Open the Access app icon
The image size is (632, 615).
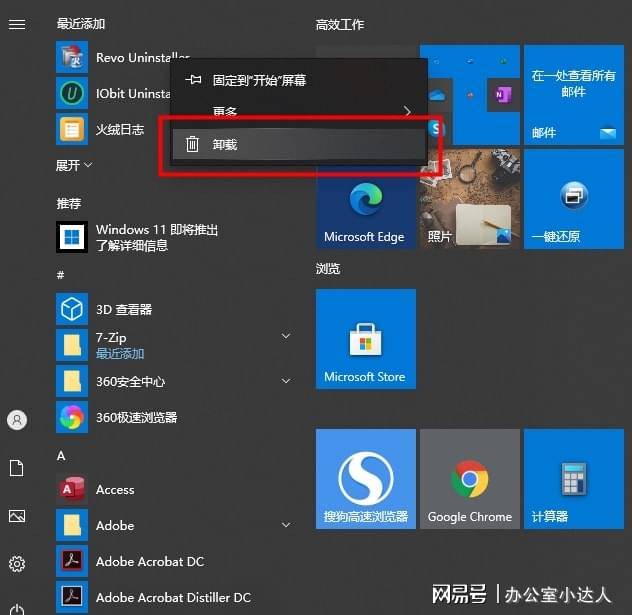[72, 489]
